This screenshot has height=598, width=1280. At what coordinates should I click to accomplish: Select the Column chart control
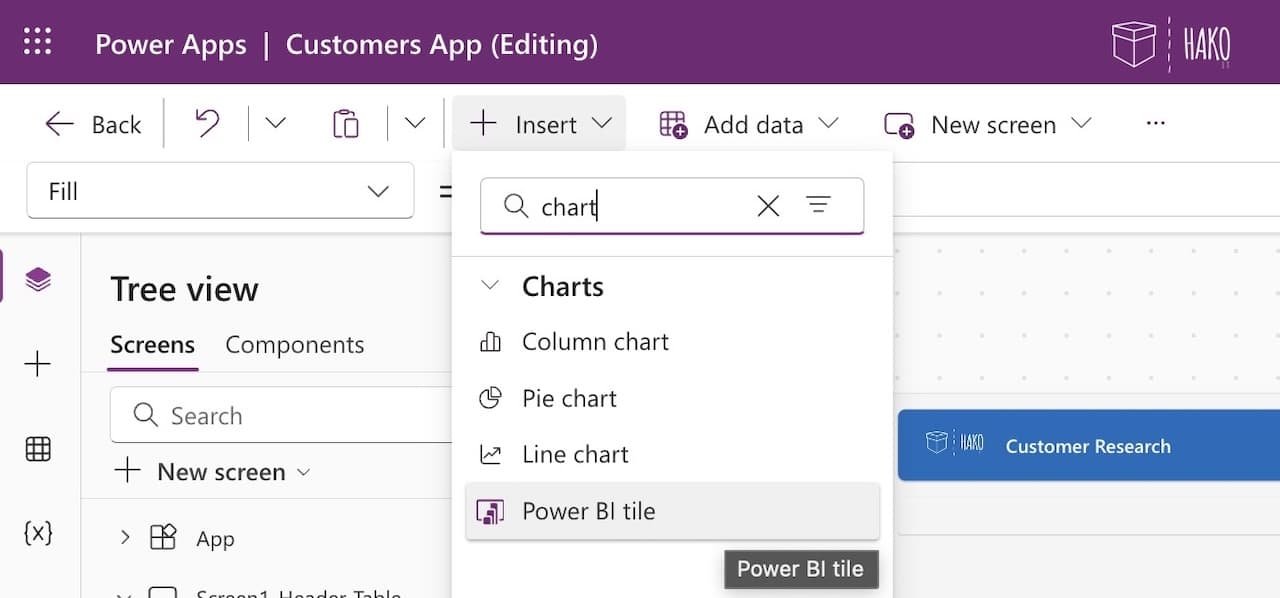point(595,341)
